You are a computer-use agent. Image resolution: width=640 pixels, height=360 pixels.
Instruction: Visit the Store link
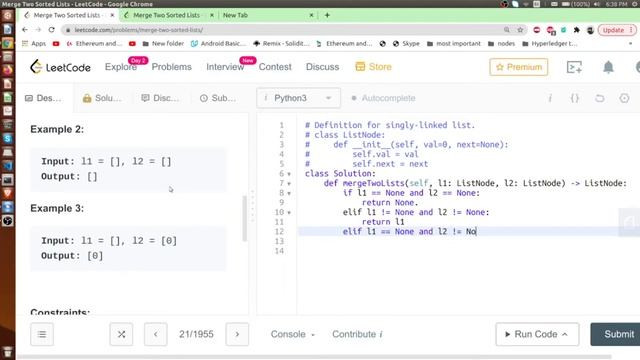373,67
